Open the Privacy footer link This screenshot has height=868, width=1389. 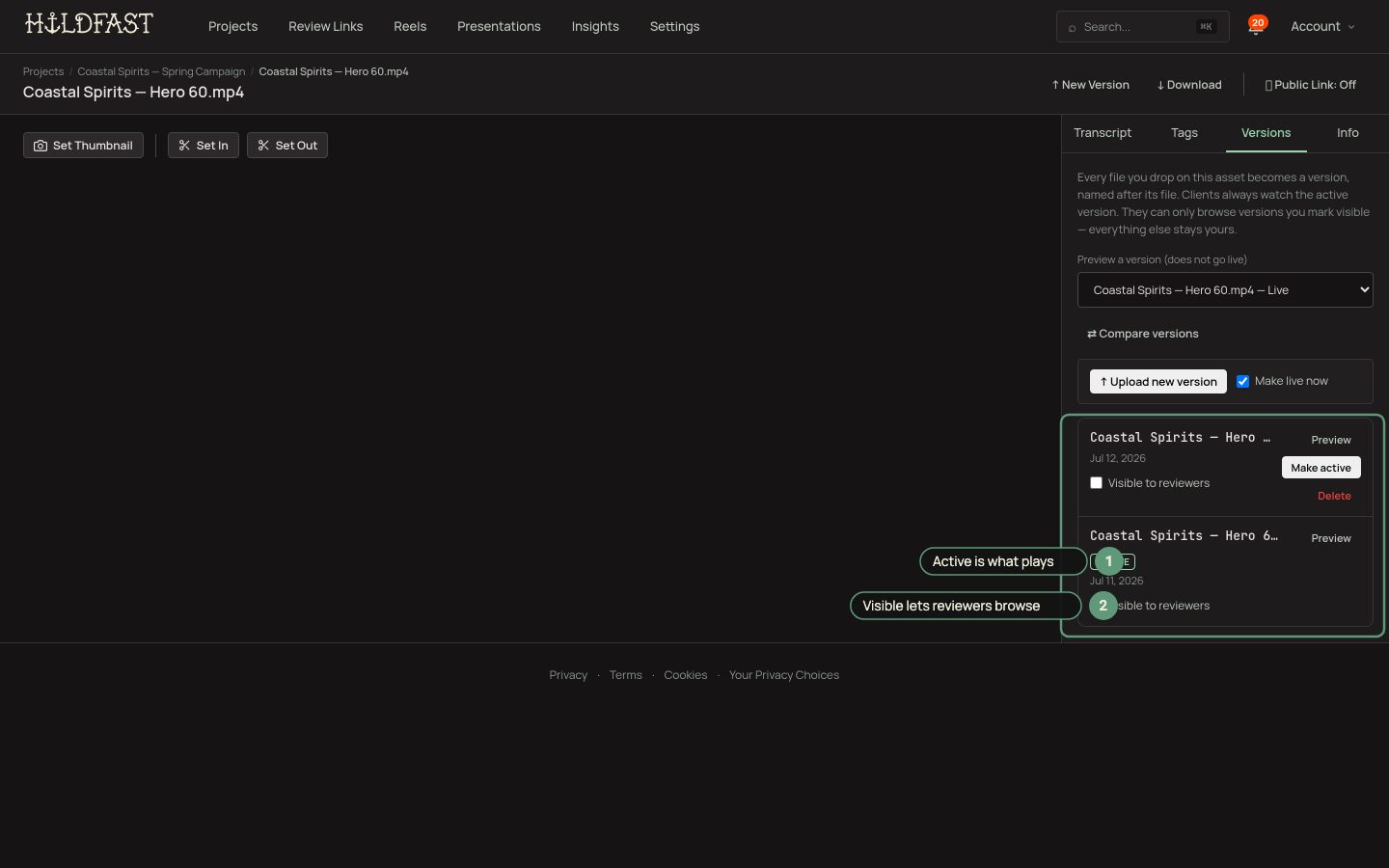pos(568,675)
